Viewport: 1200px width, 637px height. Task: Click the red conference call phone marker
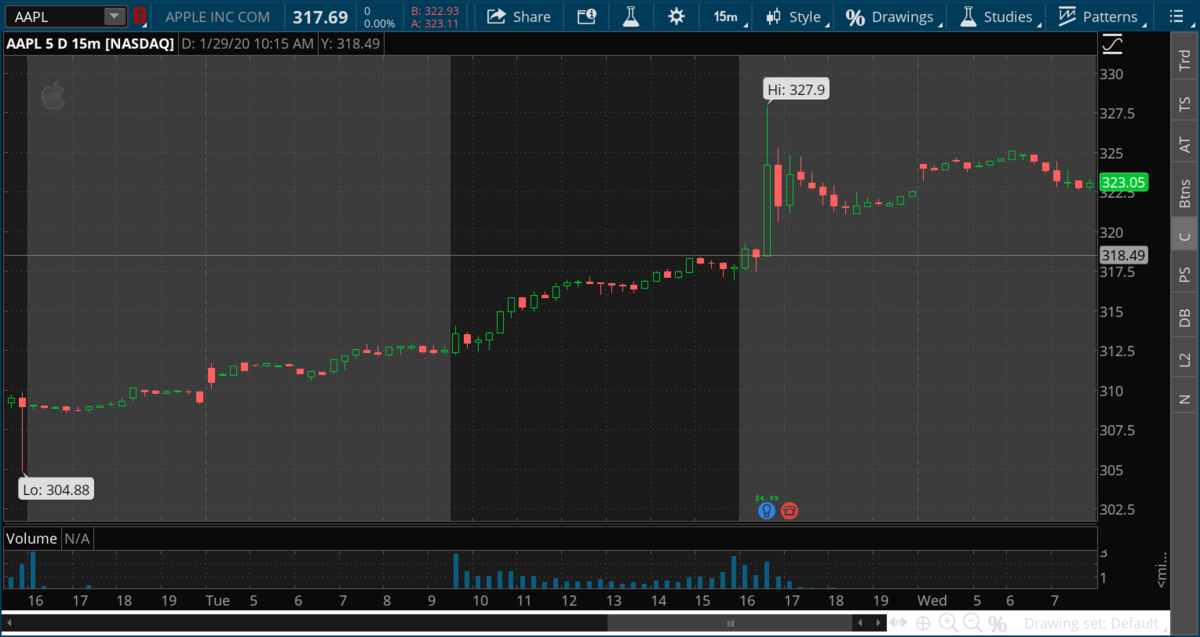pyautogui.click(x=789, y=511)
